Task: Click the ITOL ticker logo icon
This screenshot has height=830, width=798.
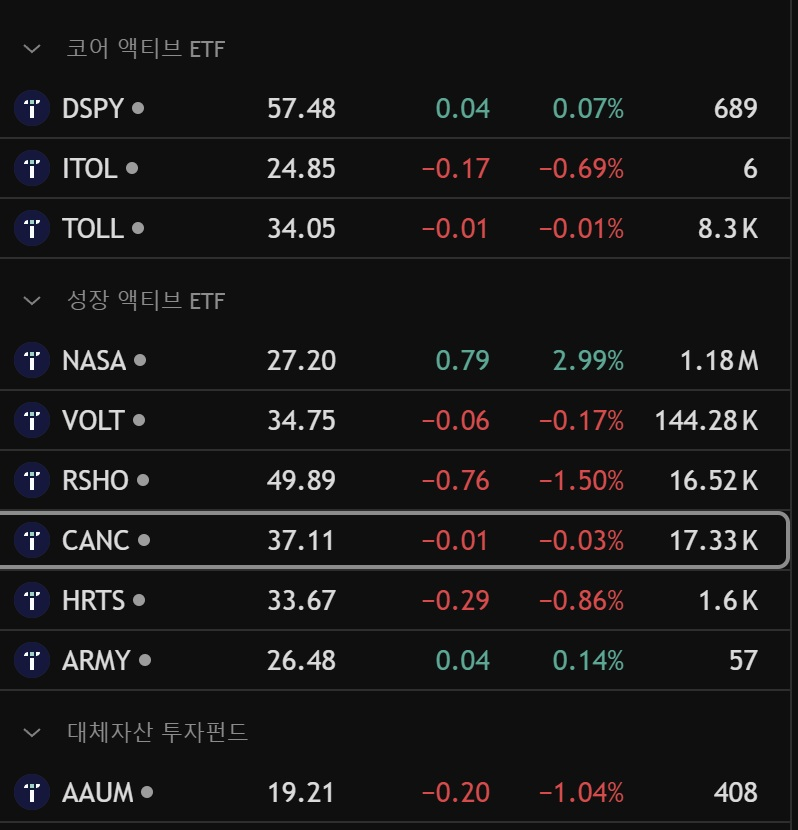Action: [x=32, y=168]
